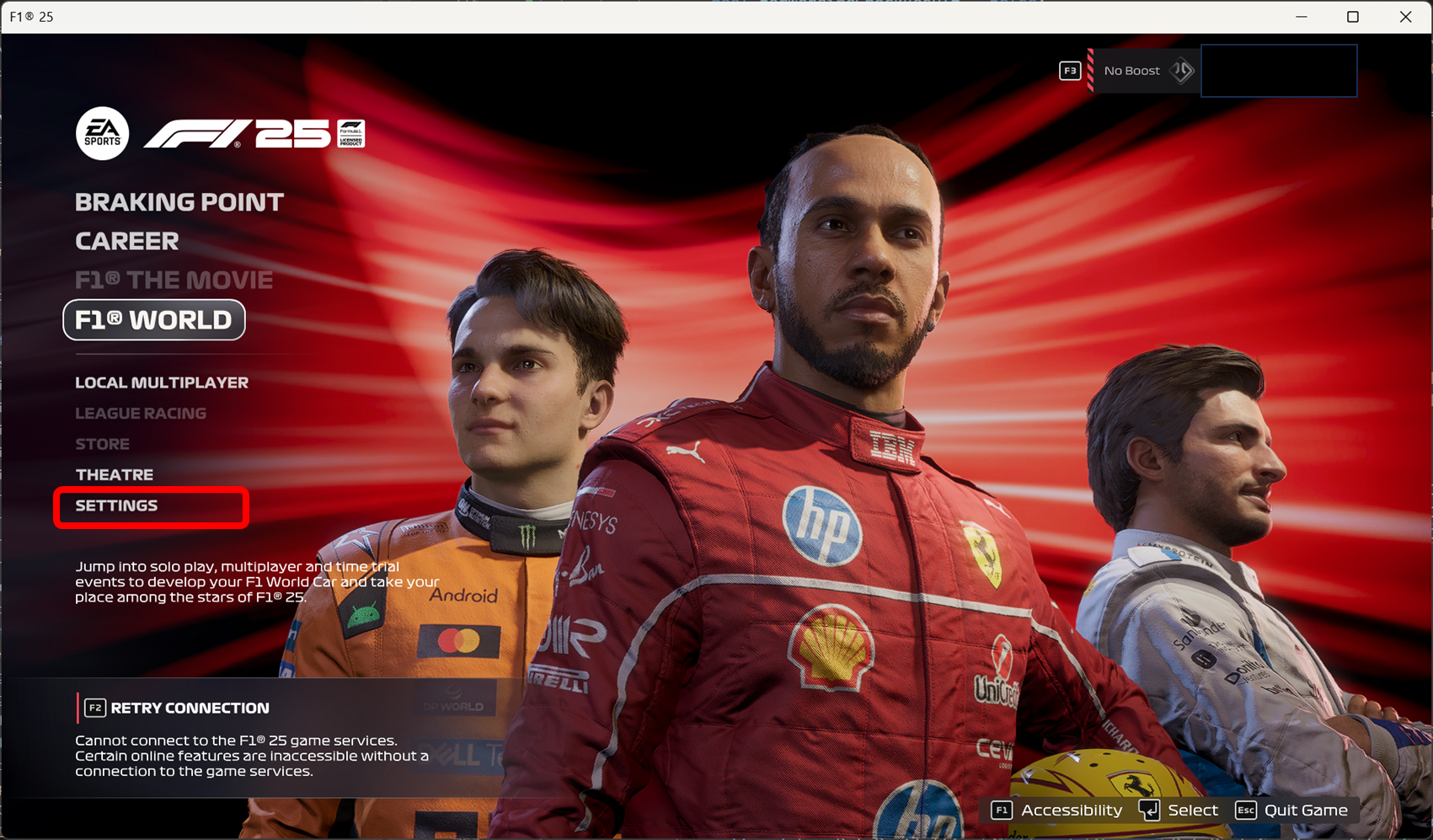1433x840 pixels.
Task: Close the F1 25 window
Action: (x=1405, y=17)
